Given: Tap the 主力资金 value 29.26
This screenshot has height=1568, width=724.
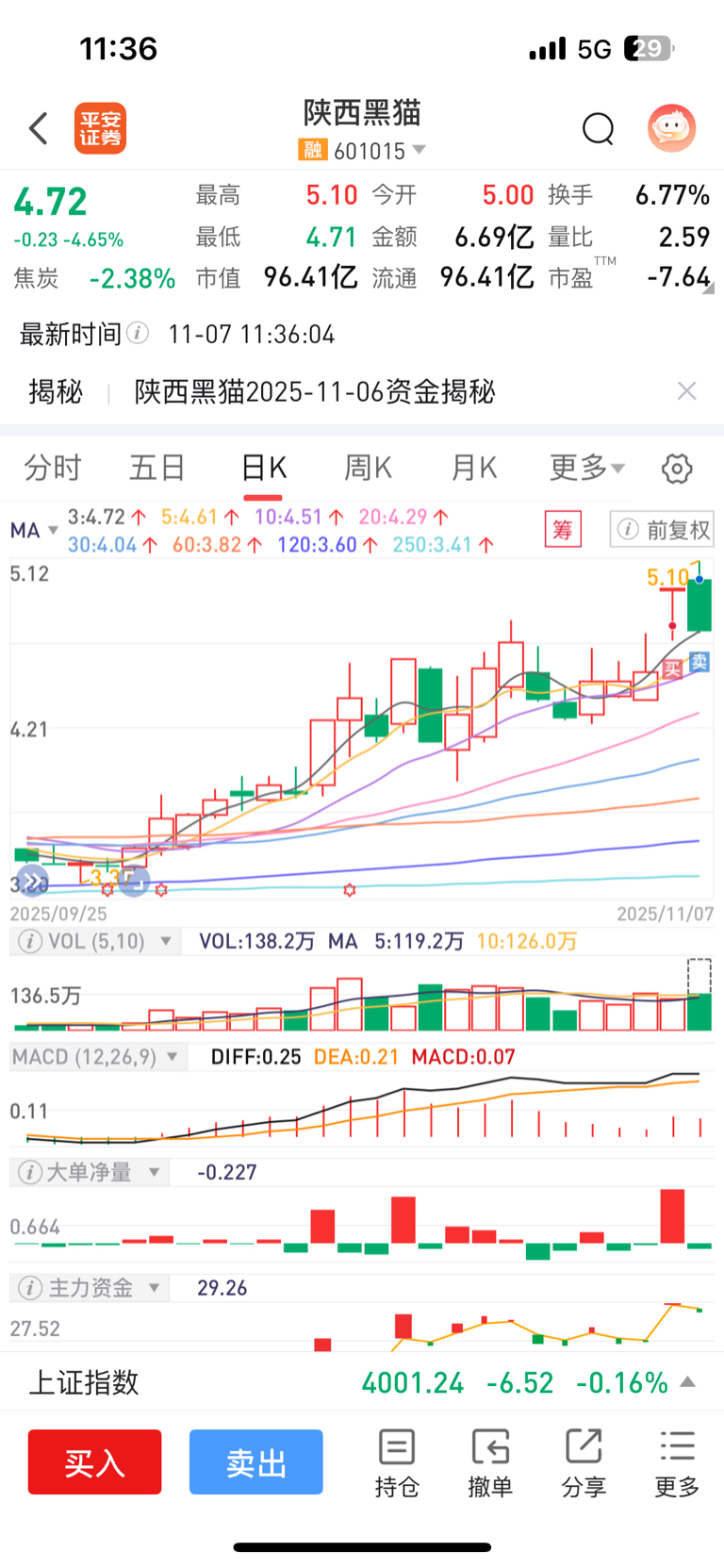Looking at the screenshot, I should click(222, 1288).
